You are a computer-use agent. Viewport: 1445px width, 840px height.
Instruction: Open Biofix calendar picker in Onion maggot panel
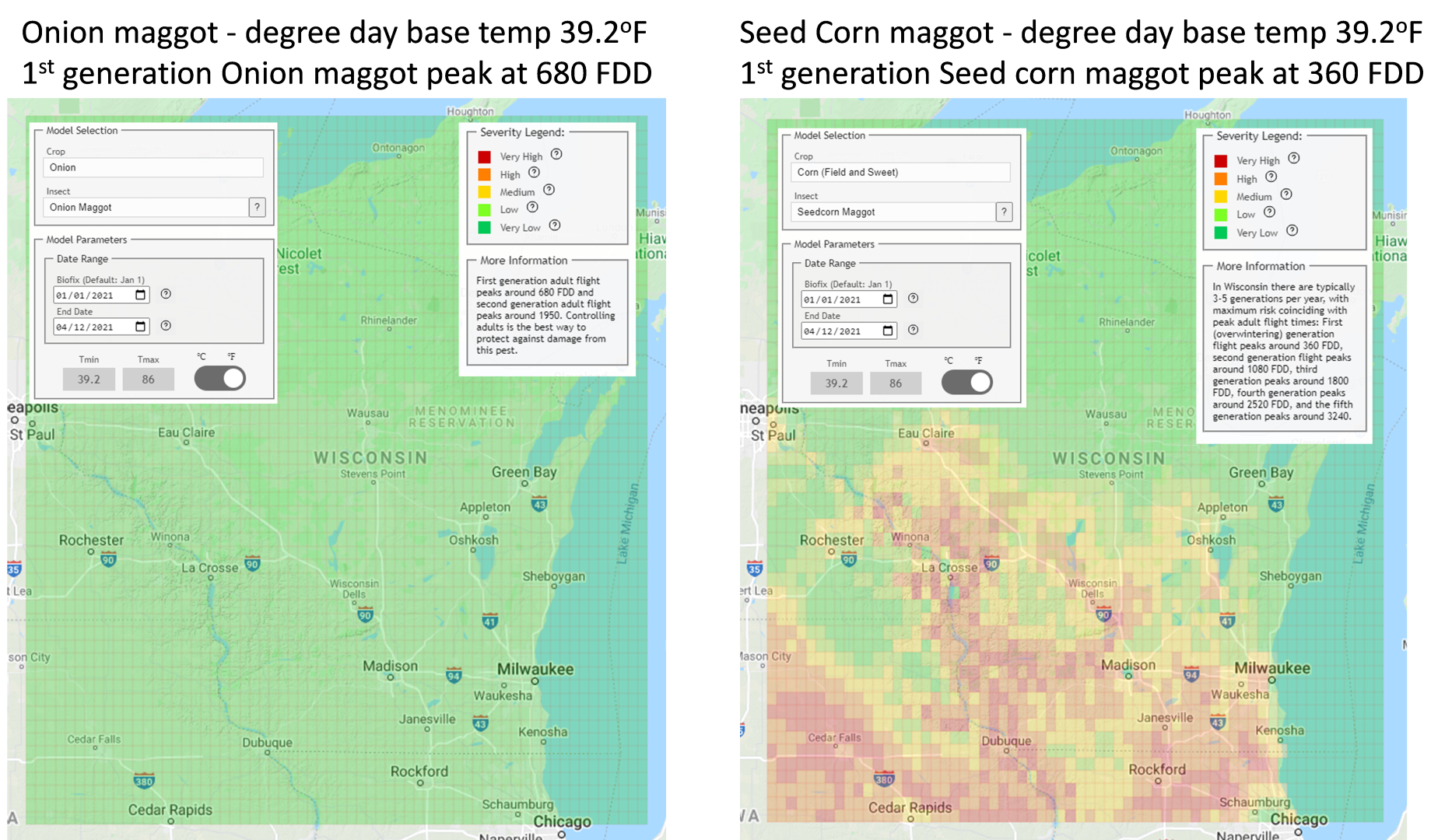(x=141, y=295)
